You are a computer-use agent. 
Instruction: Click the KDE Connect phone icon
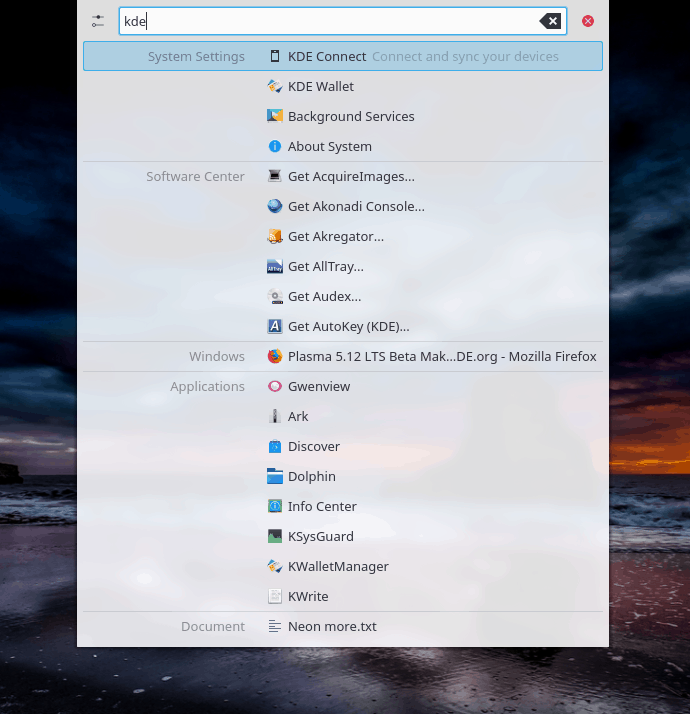coord(275,56)
